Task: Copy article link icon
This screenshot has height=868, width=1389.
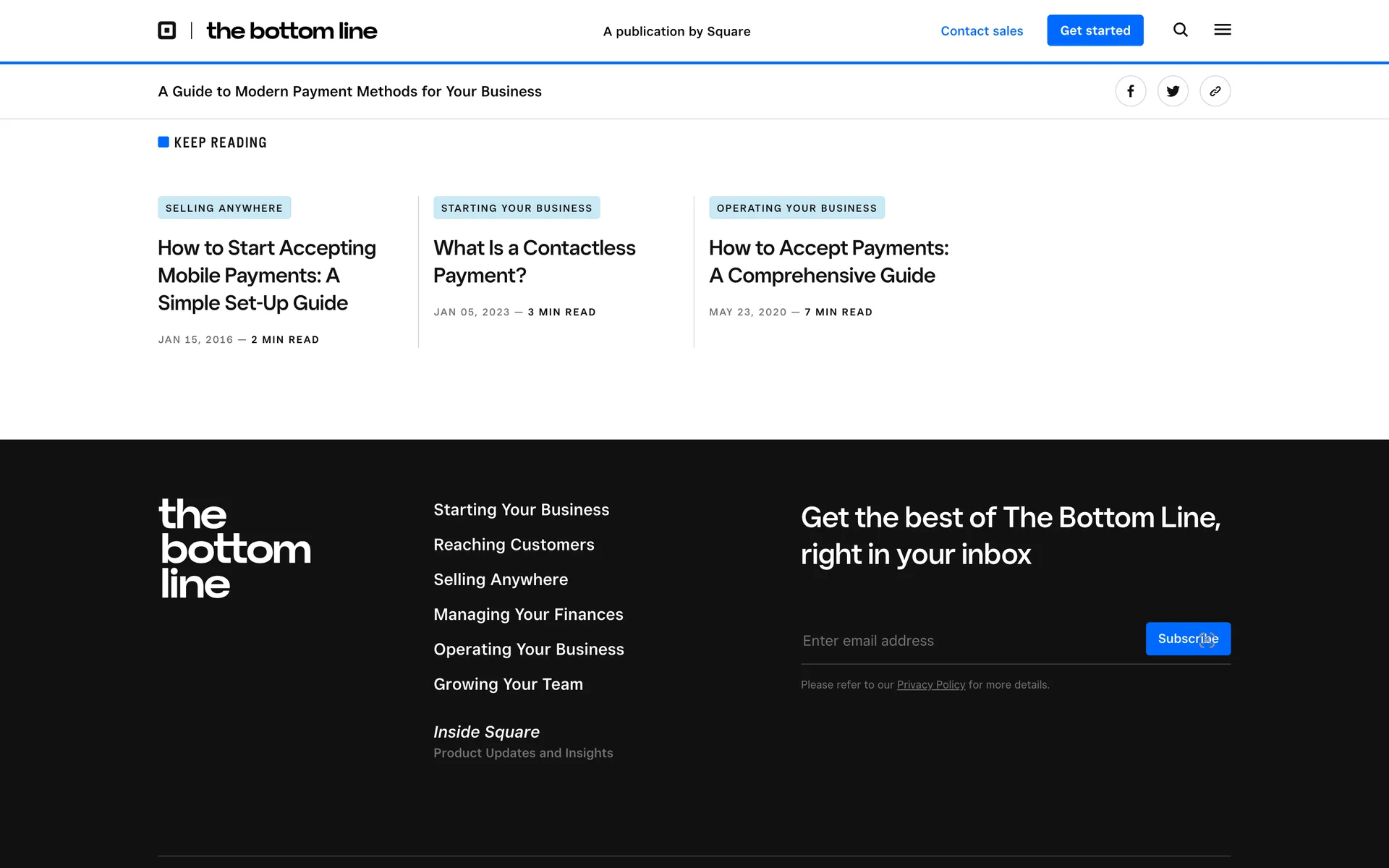Action: coord(1215,91)
